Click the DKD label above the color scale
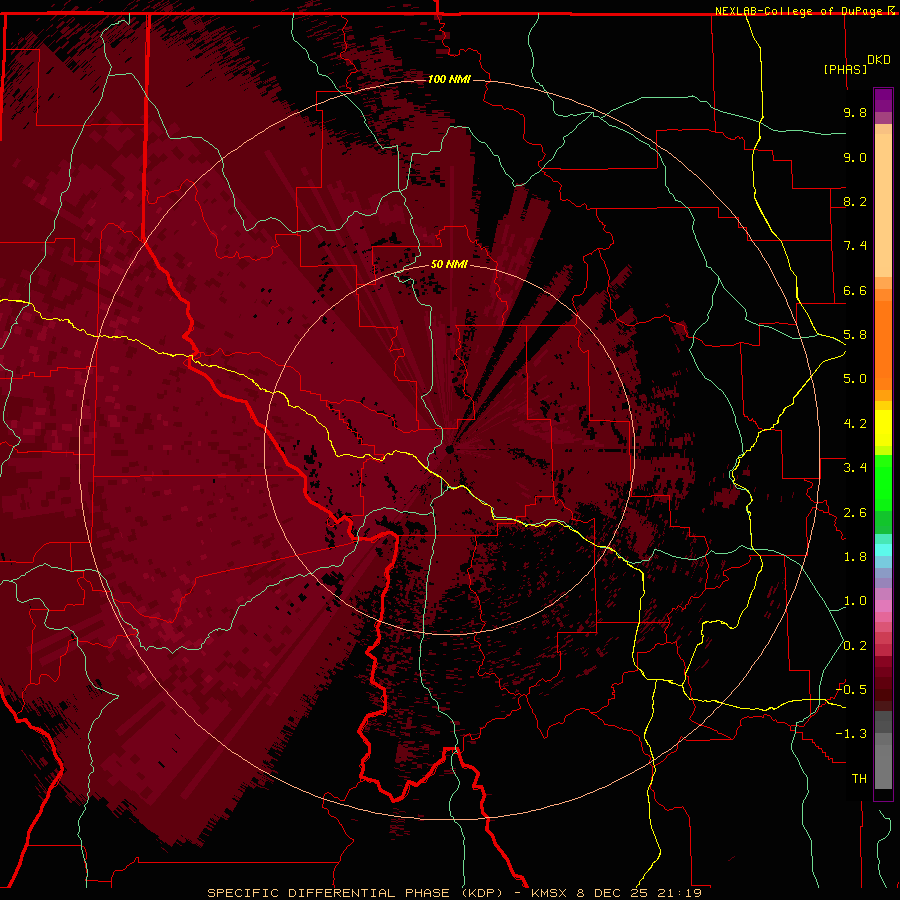 [879, 60]
